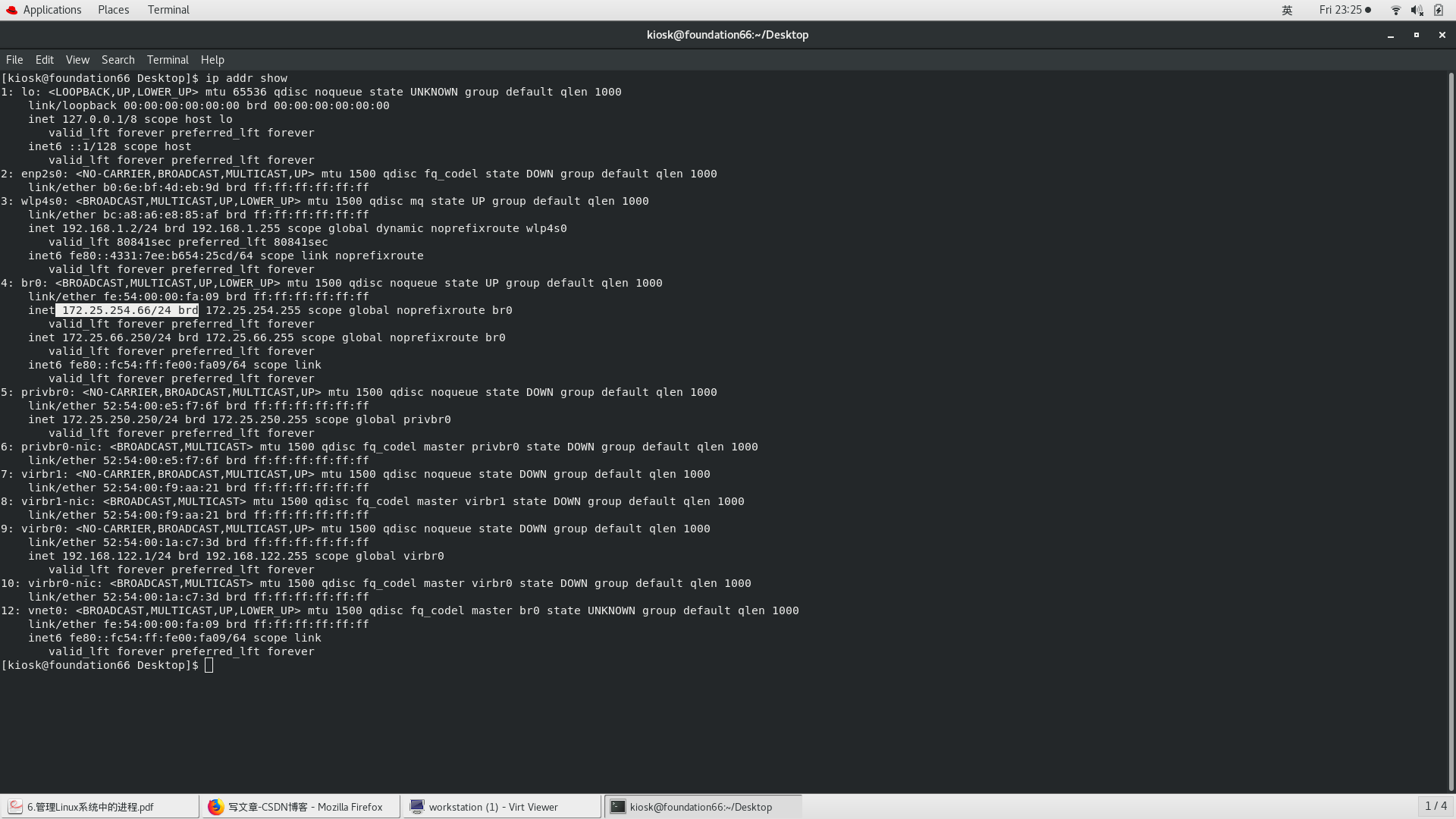Open the workstation Virt Viewer tab

point(503,806)
